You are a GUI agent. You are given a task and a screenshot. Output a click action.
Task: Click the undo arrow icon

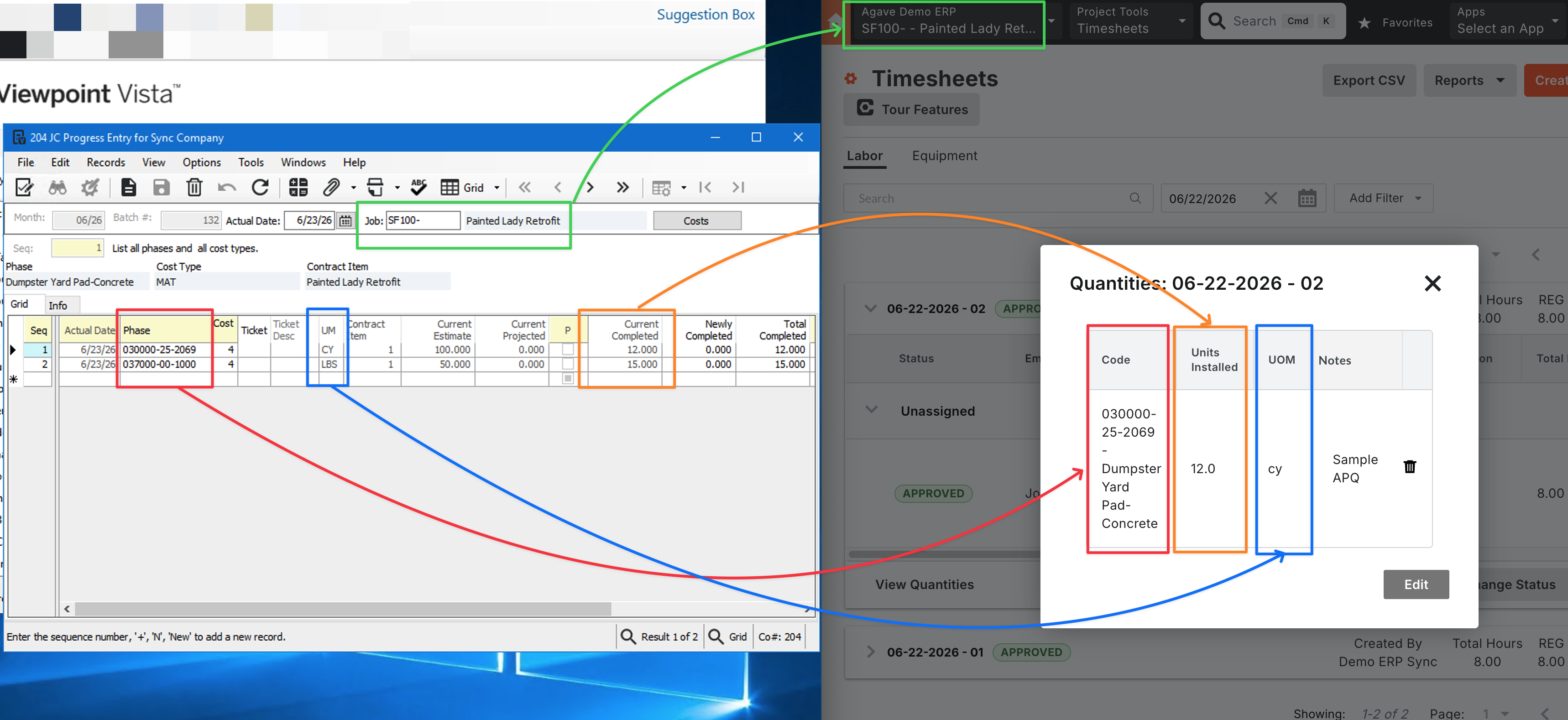(227, 188)
